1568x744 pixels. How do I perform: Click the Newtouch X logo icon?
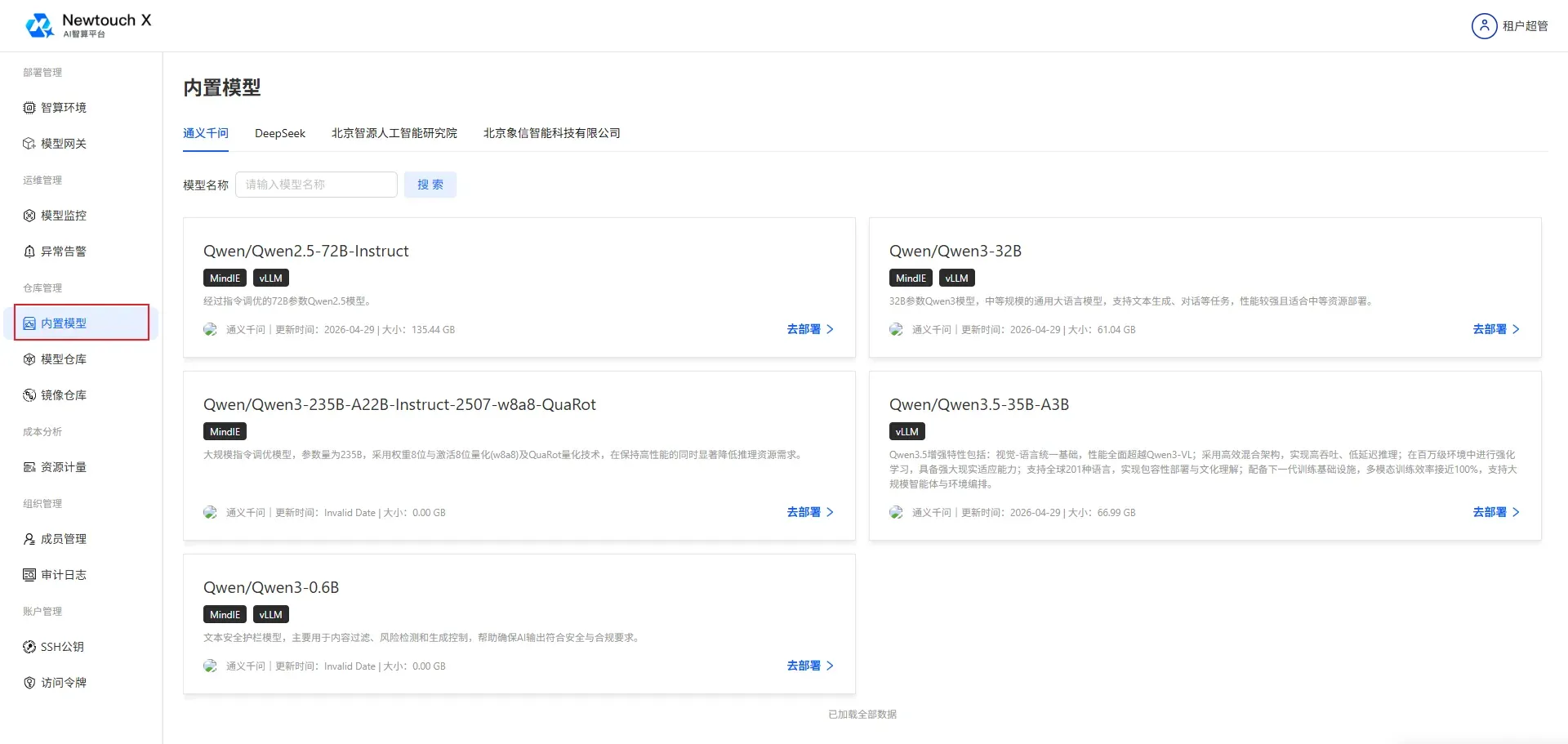click(39, 25)
